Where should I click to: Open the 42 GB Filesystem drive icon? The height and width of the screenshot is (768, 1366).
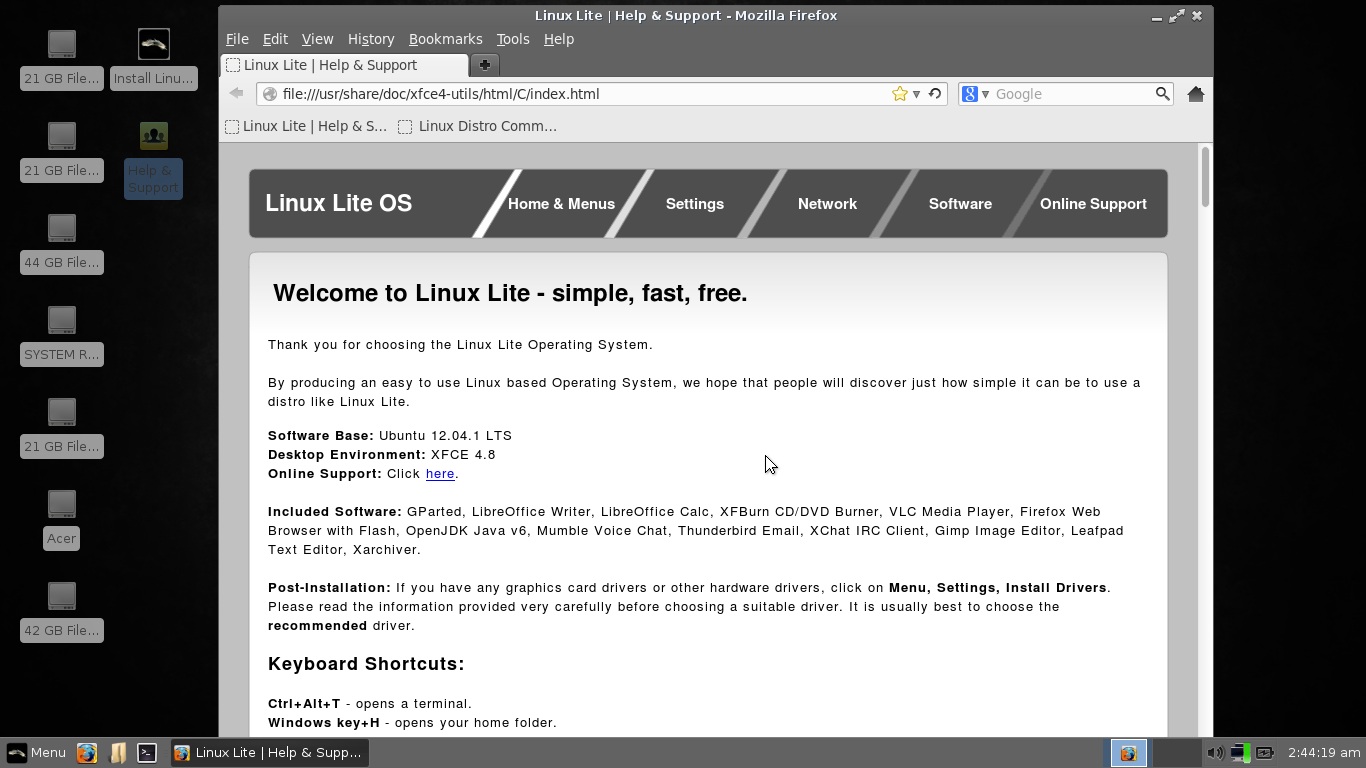pos(62,612)
